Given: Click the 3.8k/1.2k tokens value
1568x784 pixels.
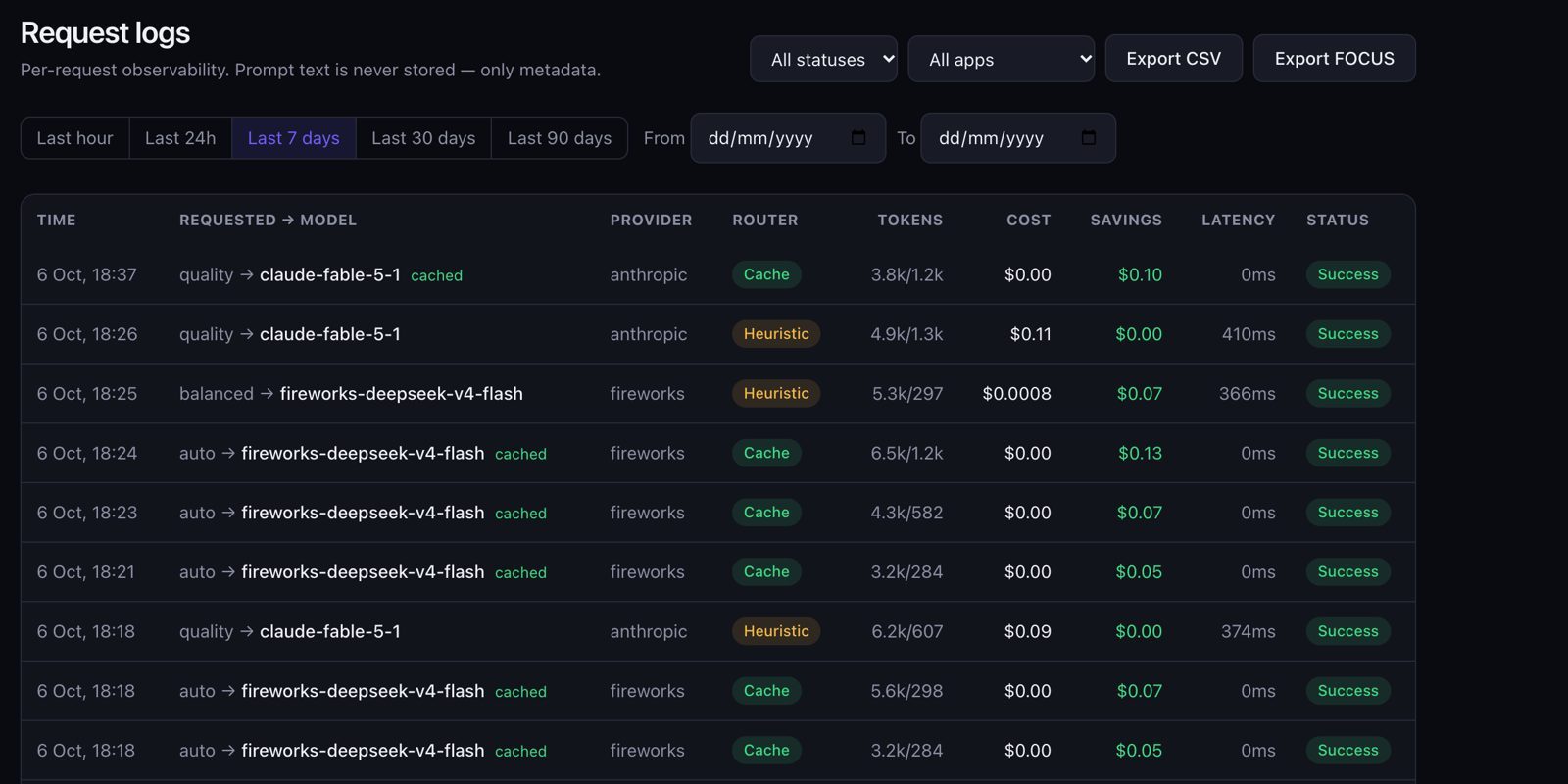Looking at the screenshot, I should pos(907,275).
